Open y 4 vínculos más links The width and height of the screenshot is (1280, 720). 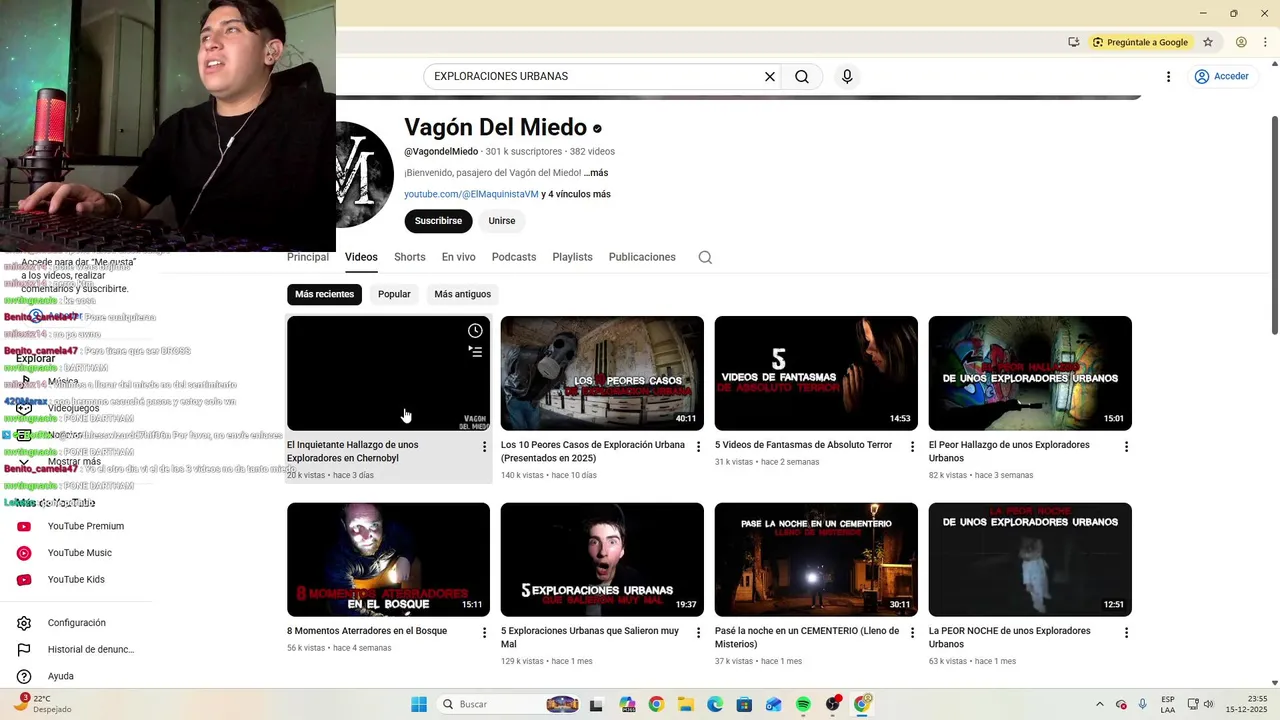coord(576,194)
